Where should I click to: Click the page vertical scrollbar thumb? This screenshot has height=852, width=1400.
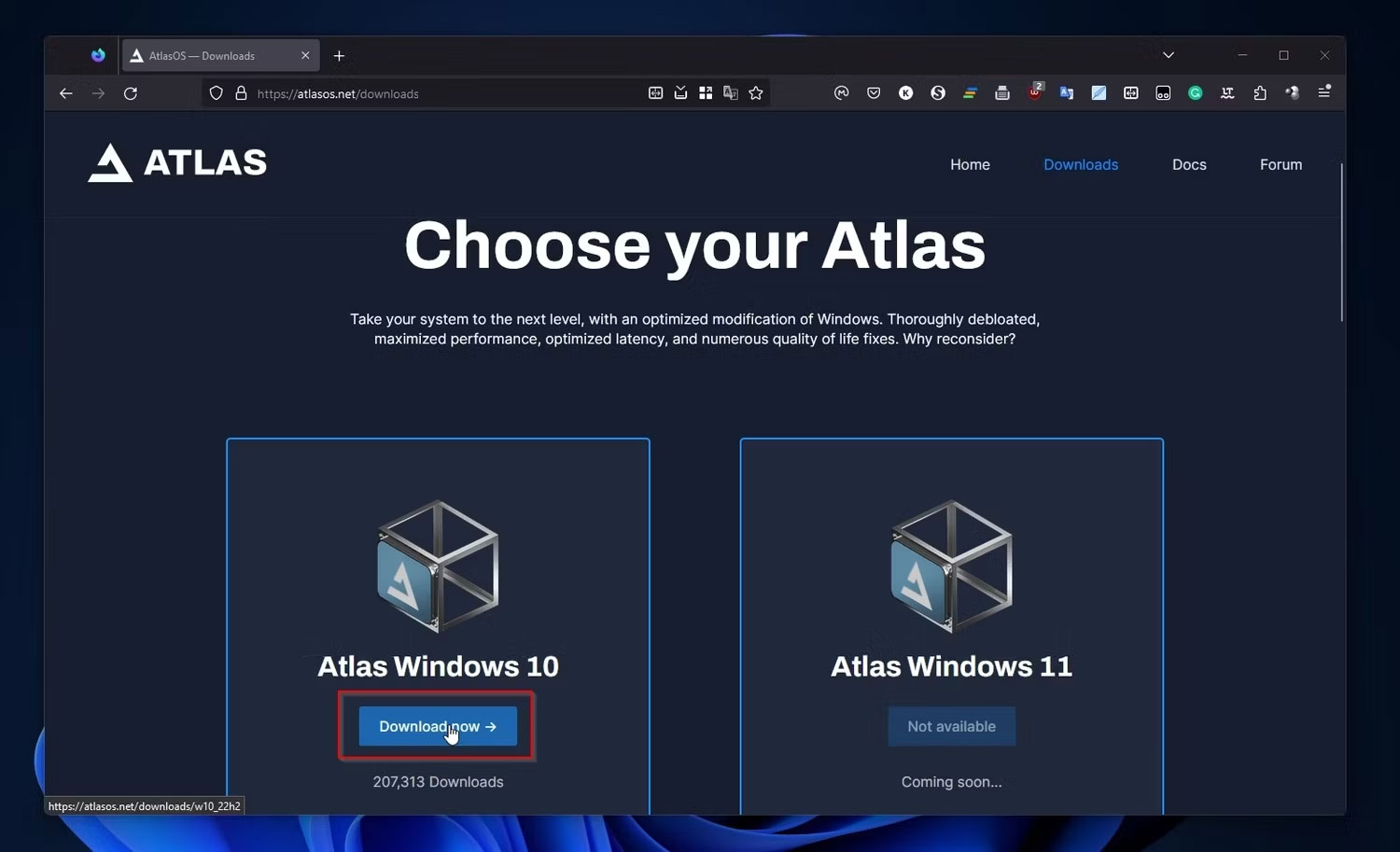click(1341, 243)
